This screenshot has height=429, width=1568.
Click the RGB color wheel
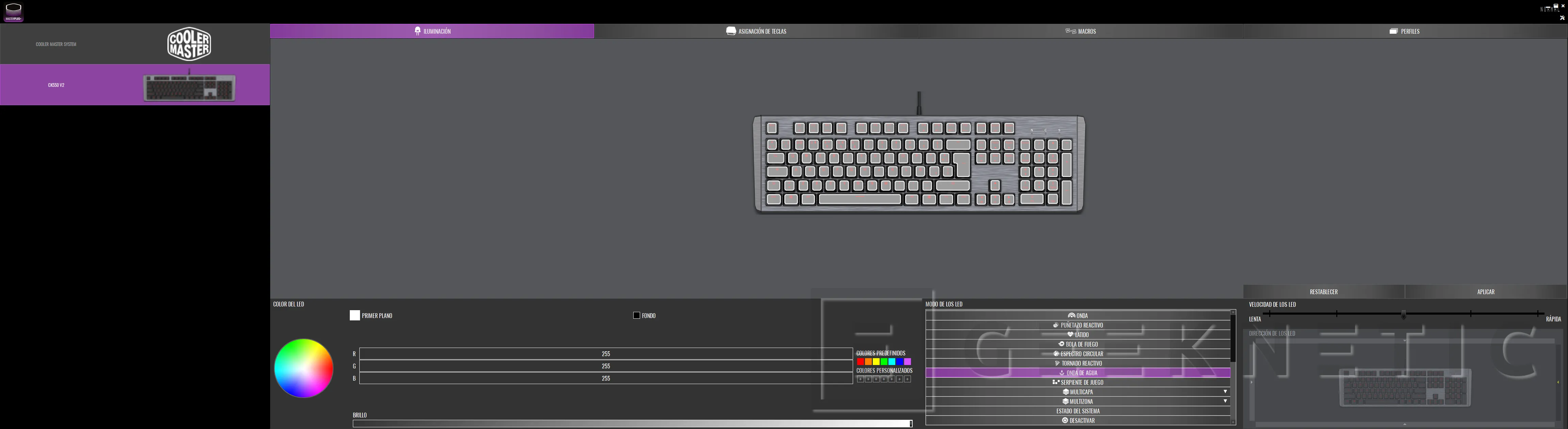304,369
